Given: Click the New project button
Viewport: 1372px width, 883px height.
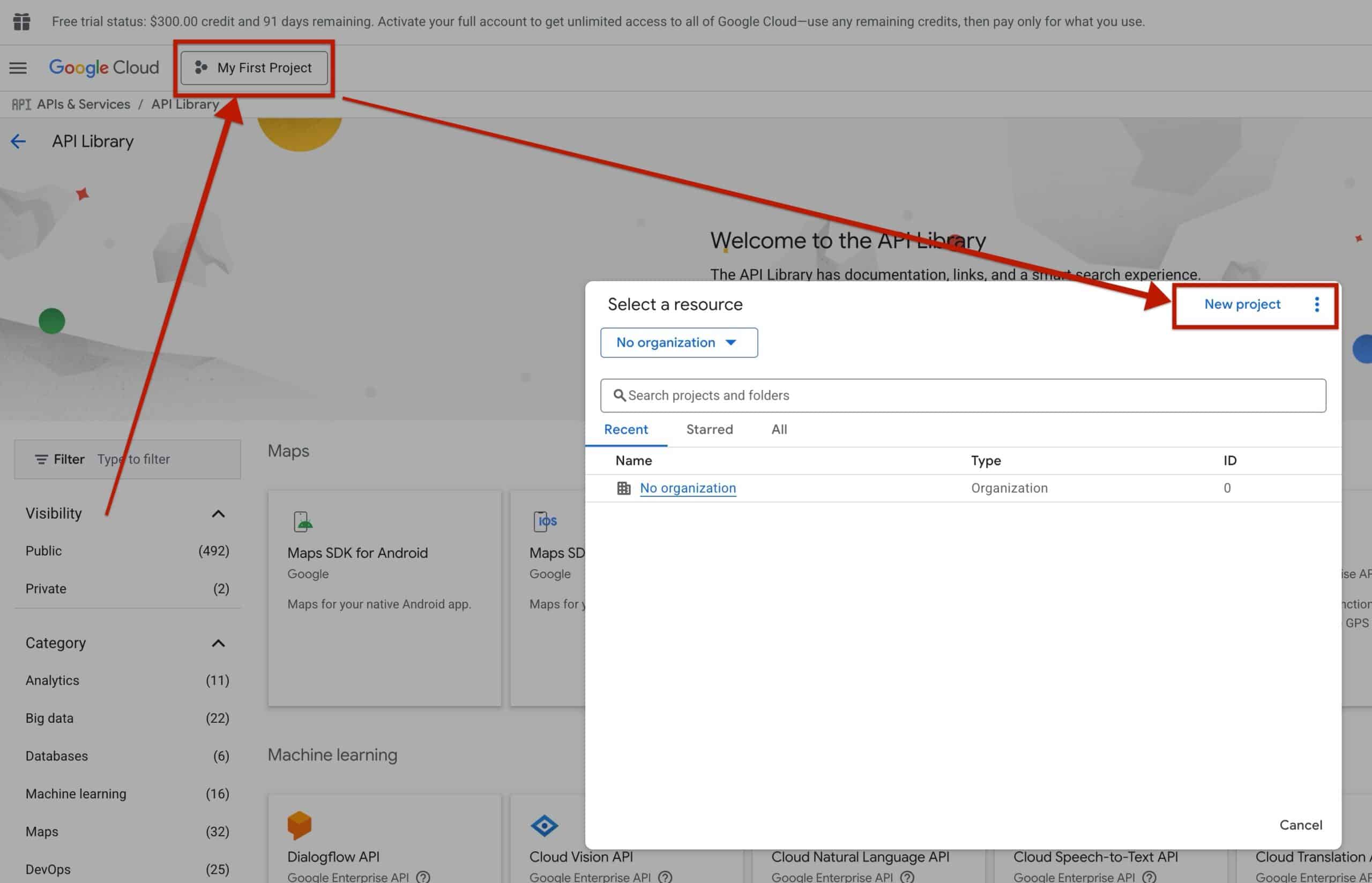Looking at the screenshot, I should (1242, 304).
